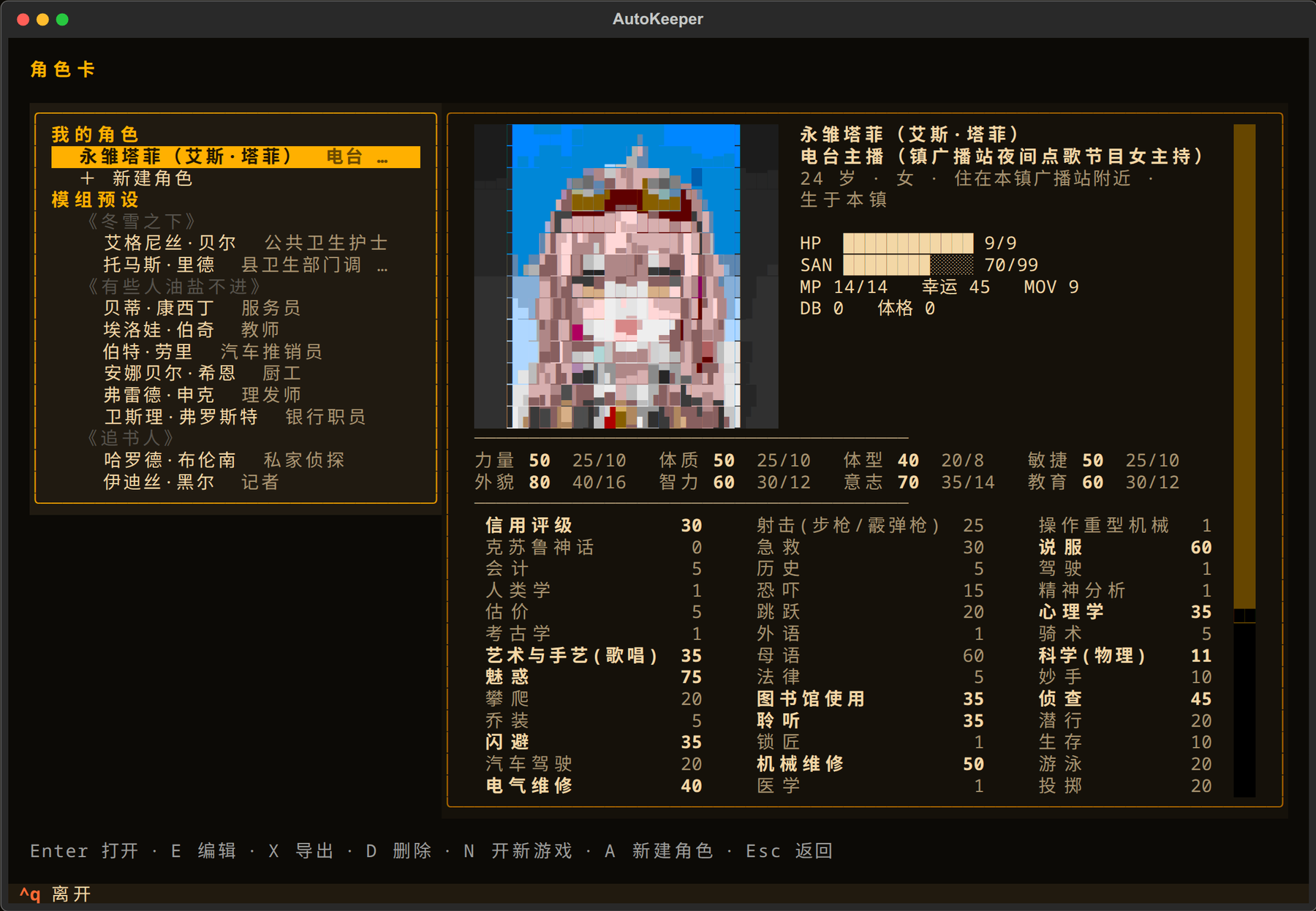Click the 图书馆使用 skill row

click(x=870, y=699)
